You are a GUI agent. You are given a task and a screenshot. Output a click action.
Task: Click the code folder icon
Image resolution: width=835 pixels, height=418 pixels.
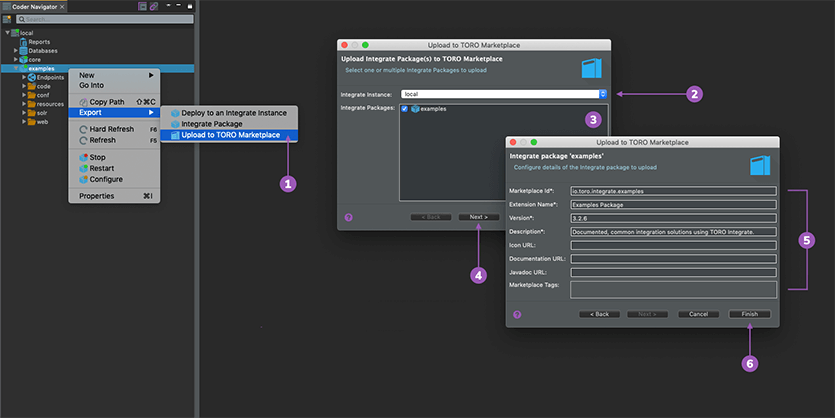tap(31, 86)
